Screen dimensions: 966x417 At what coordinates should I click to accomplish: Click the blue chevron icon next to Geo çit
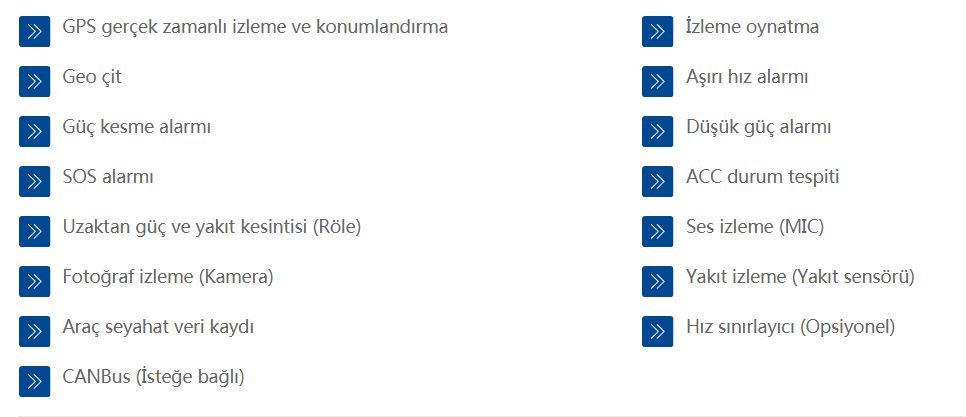34,81
